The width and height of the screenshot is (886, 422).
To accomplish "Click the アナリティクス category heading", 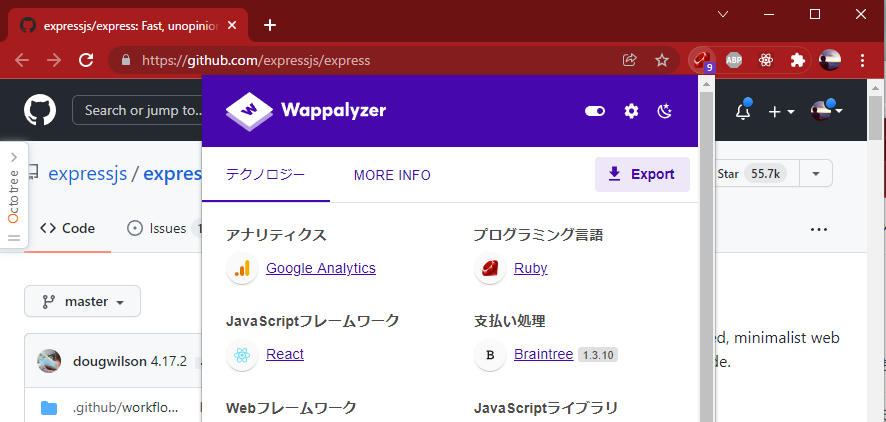I will pyautogui.click(x=276, y=236).
